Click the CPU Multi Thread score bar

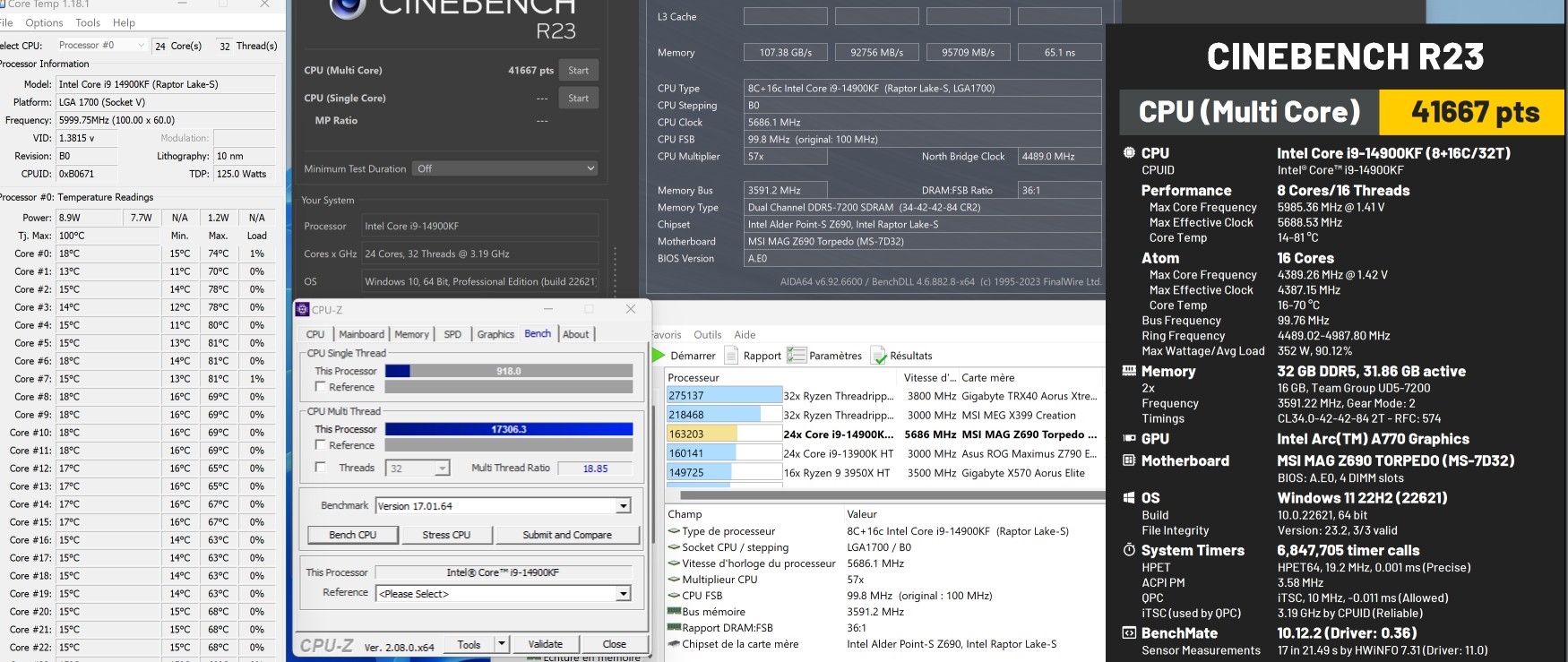pos(508,429)
